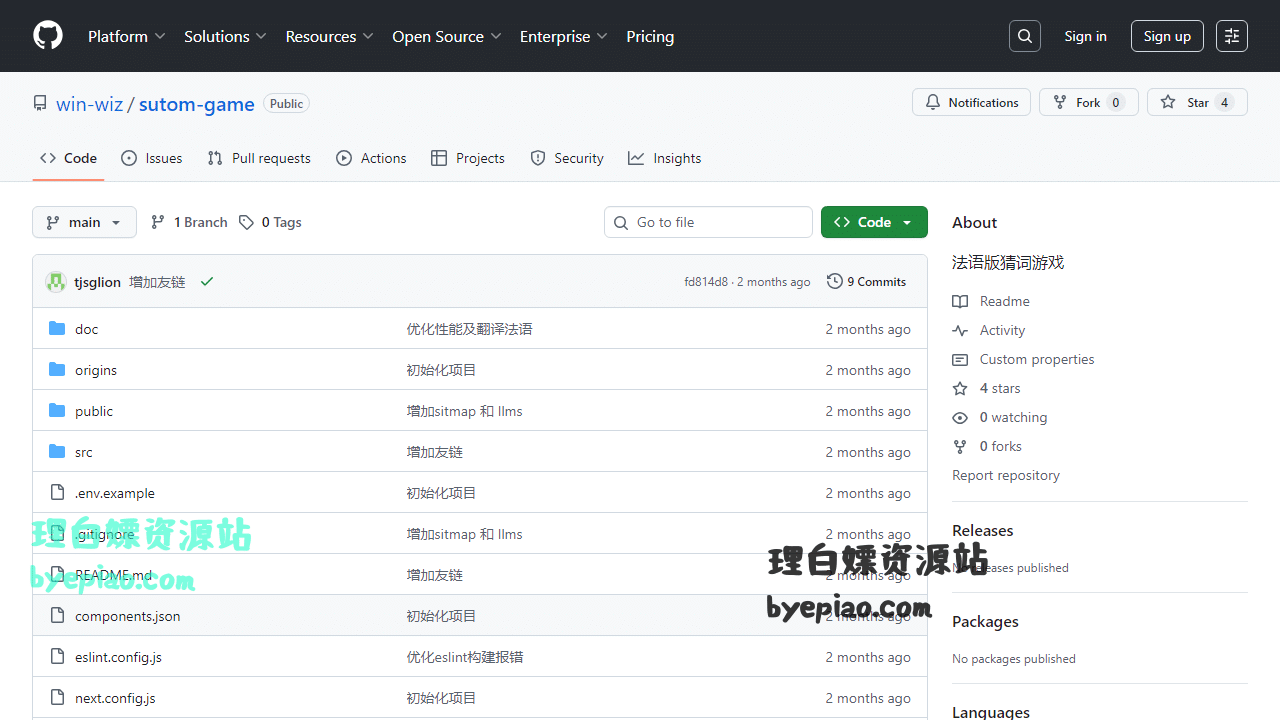
Task: View the 0 Tags list
Action: pyautogui.click(x=270, y=222)
